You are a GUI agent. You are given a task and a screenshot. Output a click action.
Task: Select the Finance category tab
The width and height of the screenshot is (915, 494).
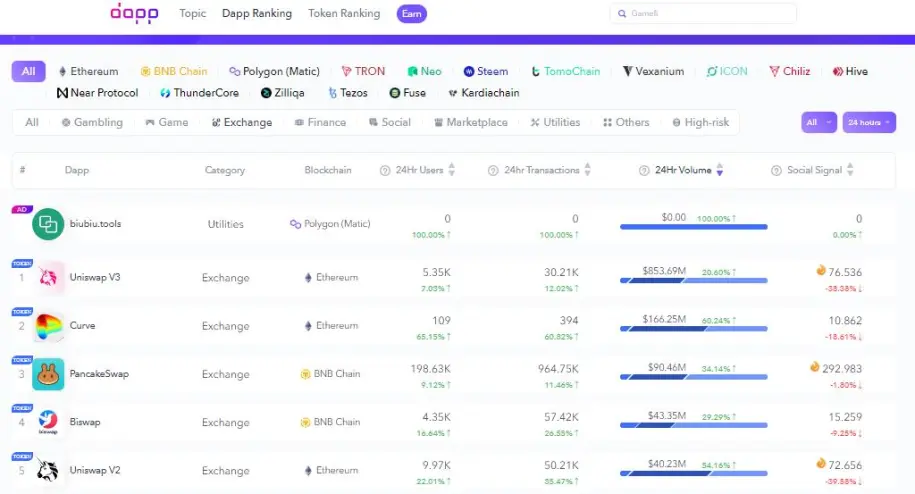(x=320, y=122)
